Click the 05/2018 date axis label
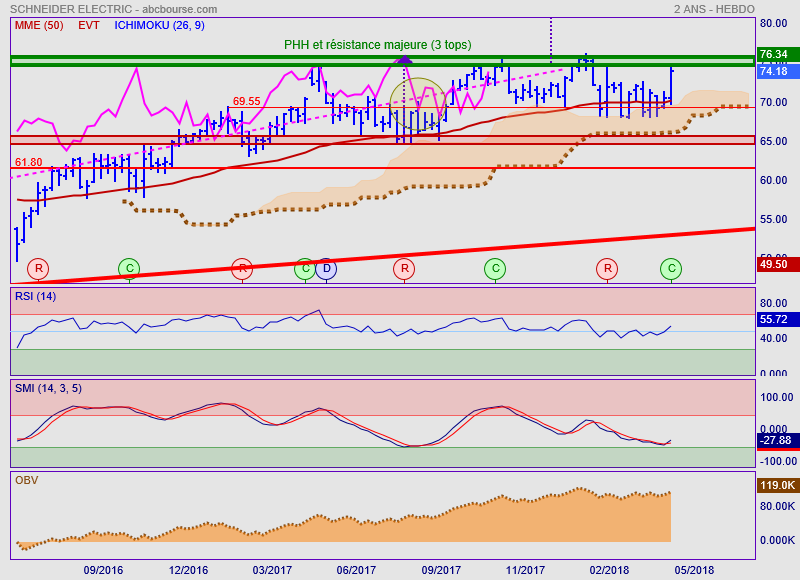The width and height of the screenshot is (800, 580). coord(694,570)
